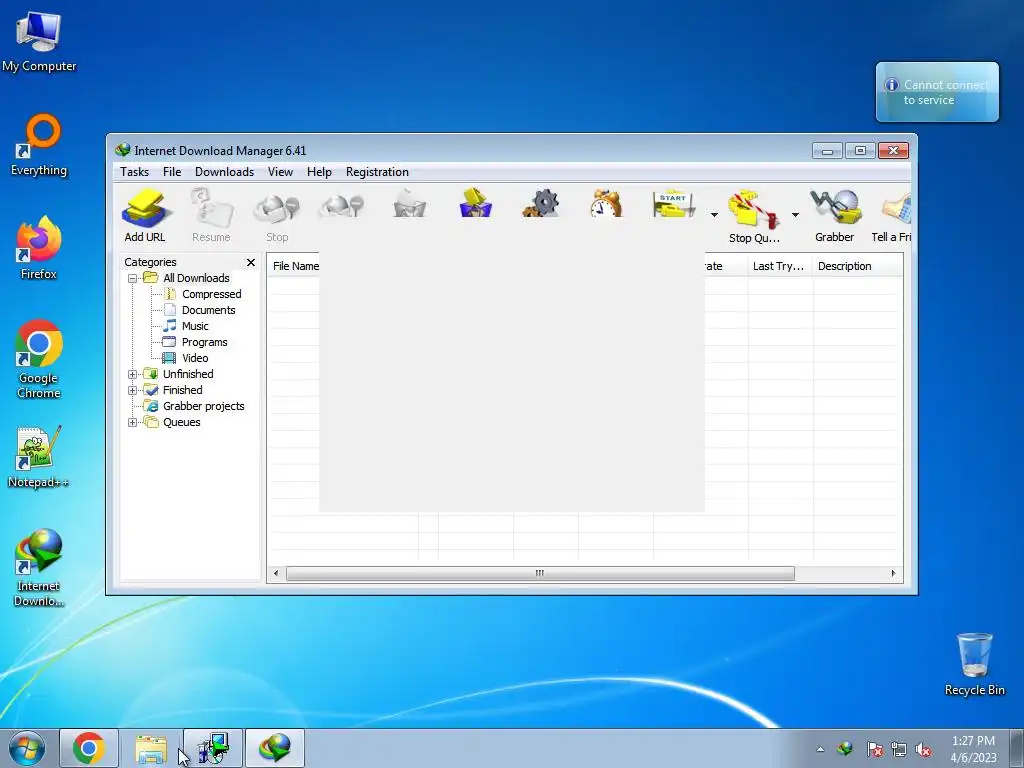1024x768 pixels.
Task: Select the Unfinished category
Action: [x=188, y=374]
